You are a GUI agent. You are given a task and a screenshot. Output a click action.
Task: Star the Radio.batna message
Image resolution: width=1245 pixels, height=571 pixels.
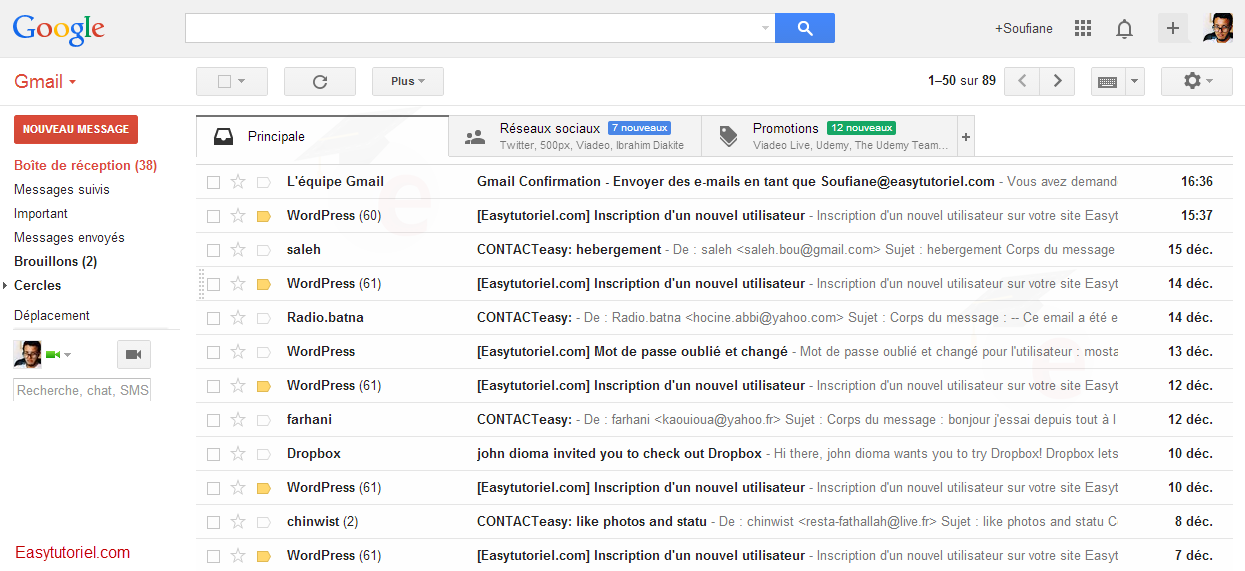pos(238,318)
